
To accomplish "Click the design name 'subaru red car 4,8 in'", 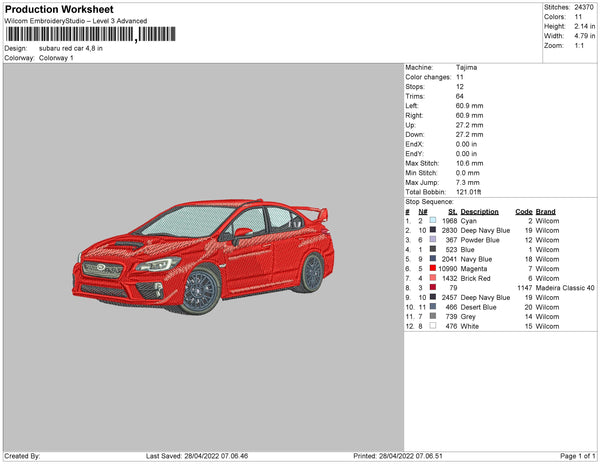I will 71,49.
